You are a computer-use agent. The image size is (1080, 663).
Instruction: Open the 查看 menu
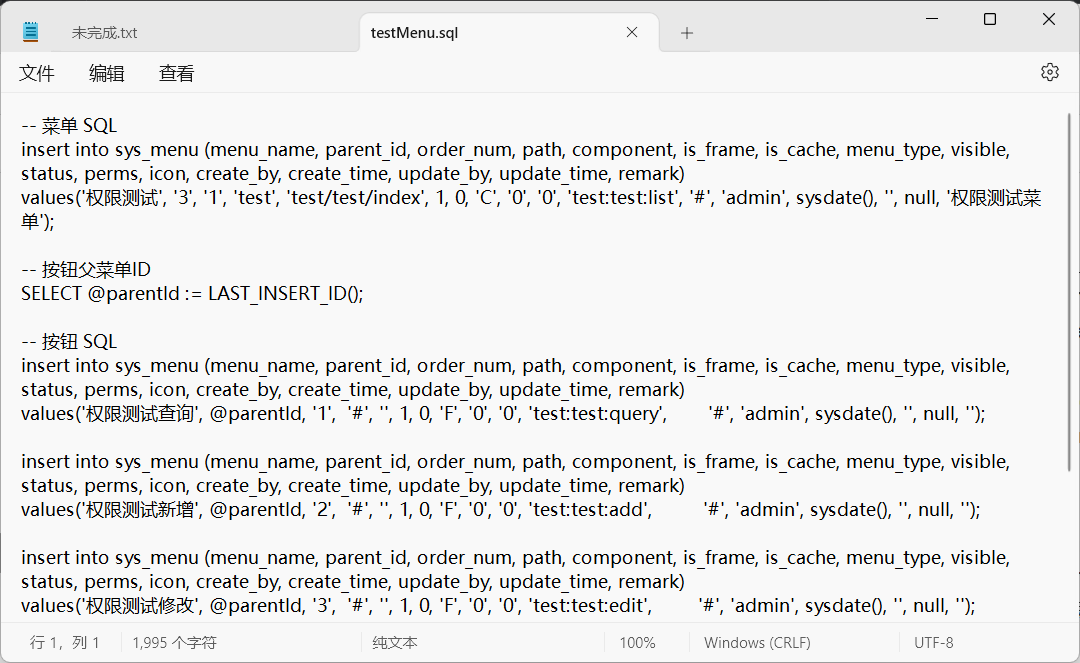(177, 73)
